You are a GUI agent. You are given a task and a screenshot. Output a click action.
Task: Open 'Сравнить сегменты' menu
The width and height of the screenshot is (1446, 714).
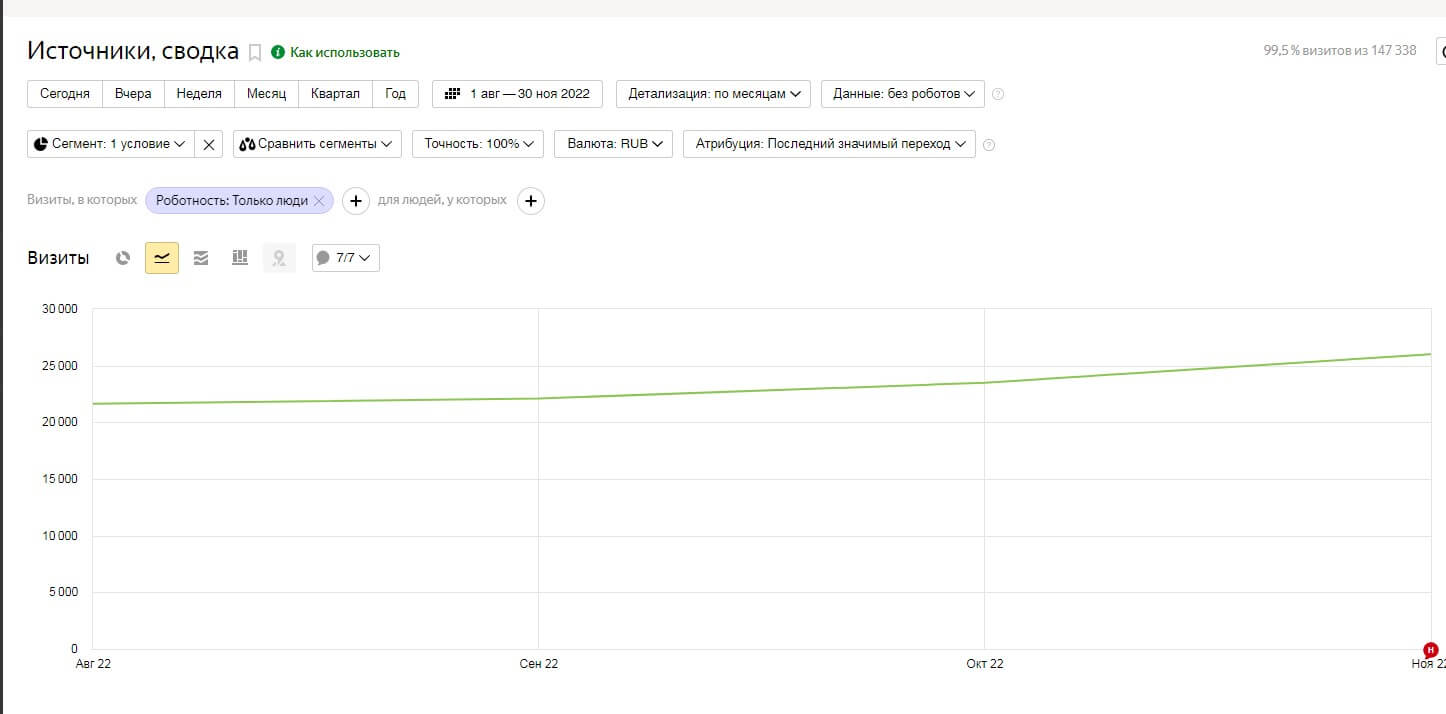317,144
